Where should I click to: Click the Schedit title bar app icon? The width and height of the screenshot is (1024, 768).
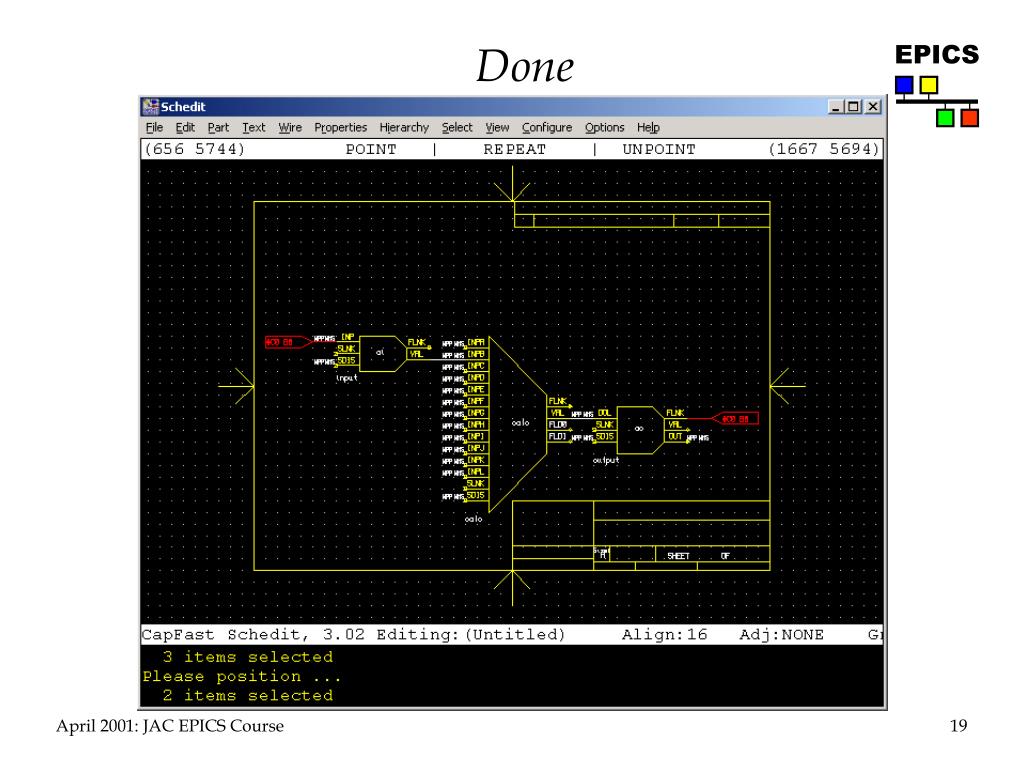151,106
